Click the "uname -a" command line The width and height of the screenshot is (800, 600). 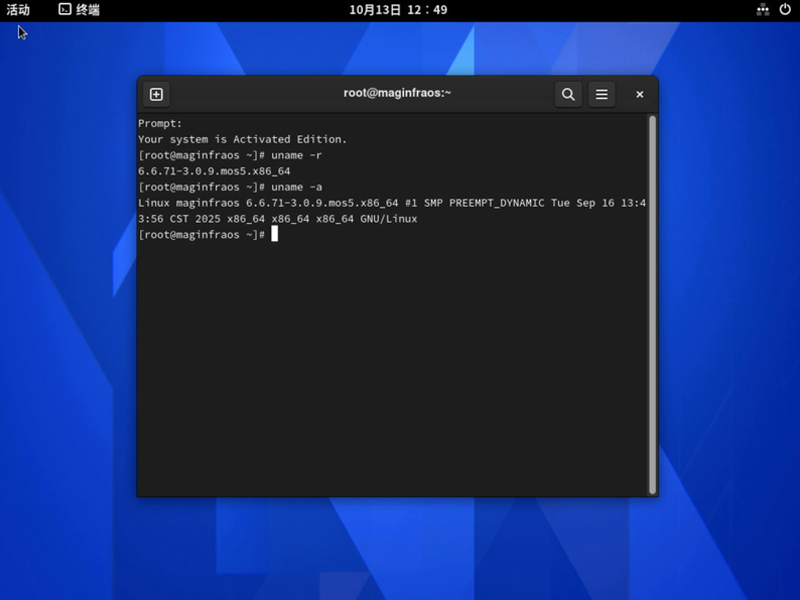tap(296, 187)
